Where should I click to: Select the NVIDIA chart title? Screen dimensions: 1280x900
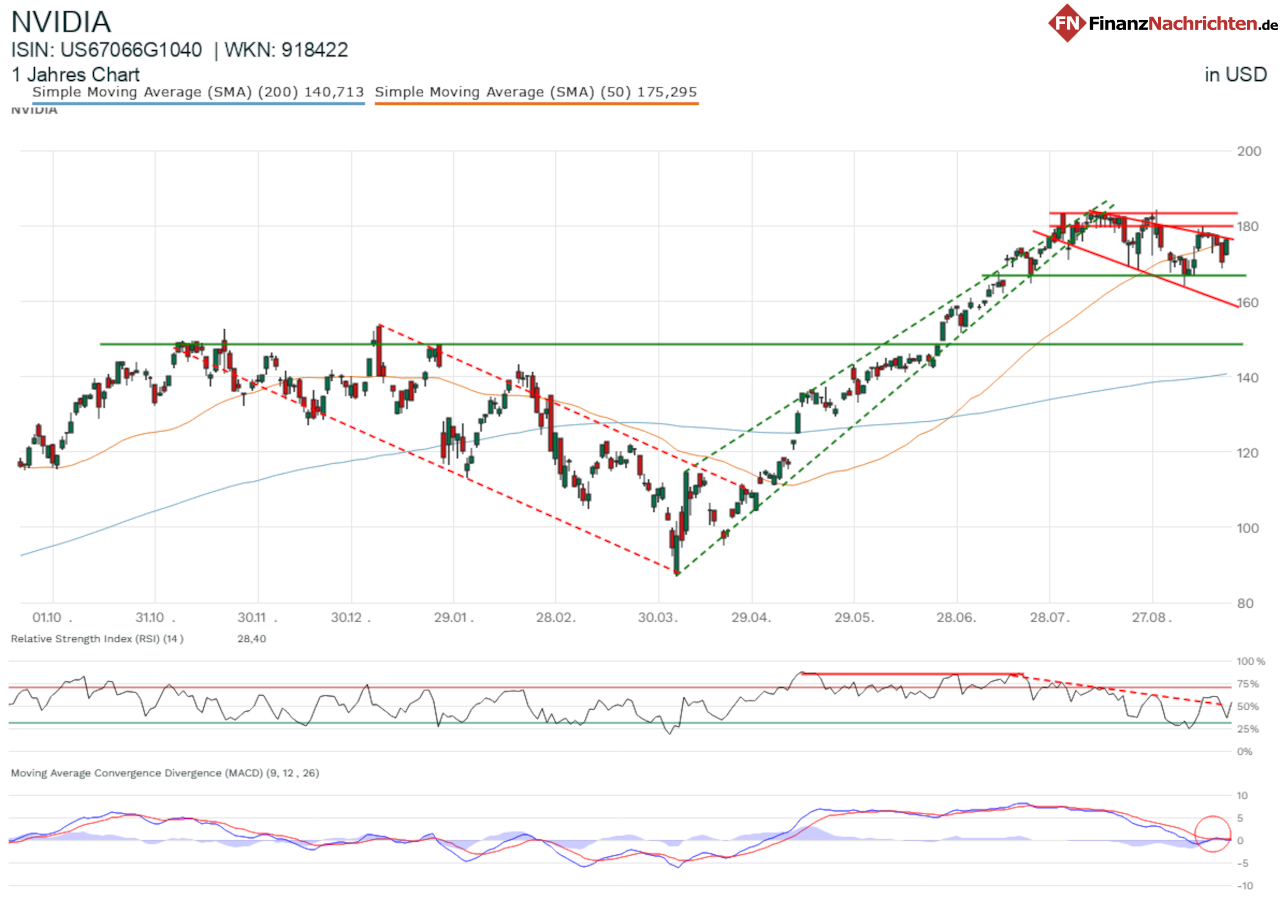pos(61,22)
